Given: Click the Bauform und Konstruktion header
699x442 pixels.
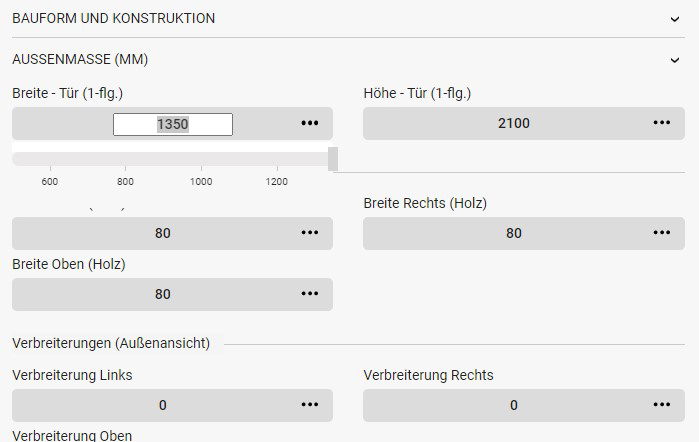Looking at the screenshot, I should [113, 18].
